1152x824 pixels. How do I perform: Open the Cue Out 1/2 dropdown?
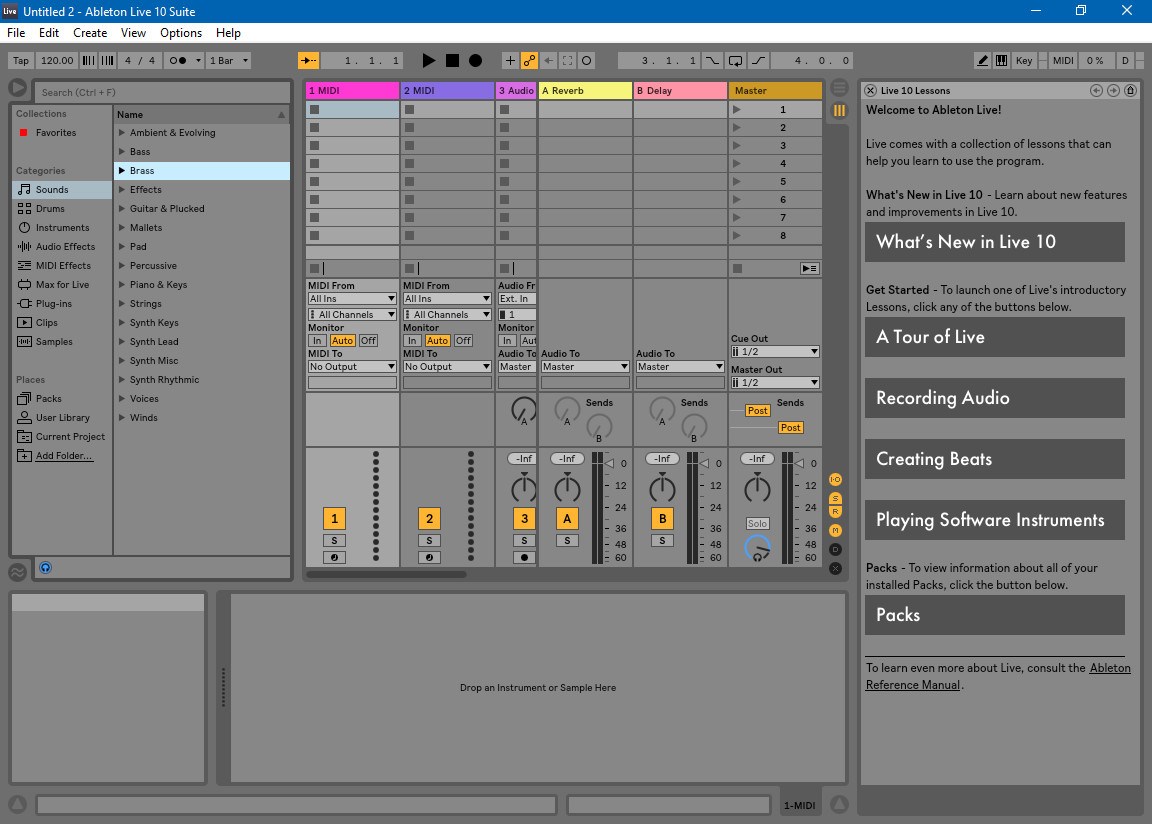tap(775, 352)
